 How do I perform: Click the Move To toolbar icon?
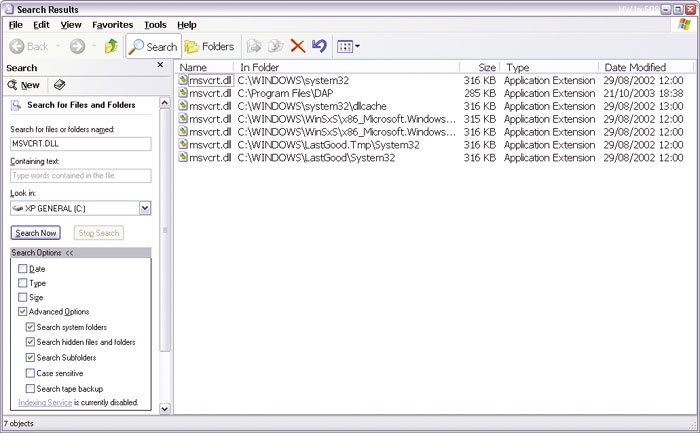[254, 46]
